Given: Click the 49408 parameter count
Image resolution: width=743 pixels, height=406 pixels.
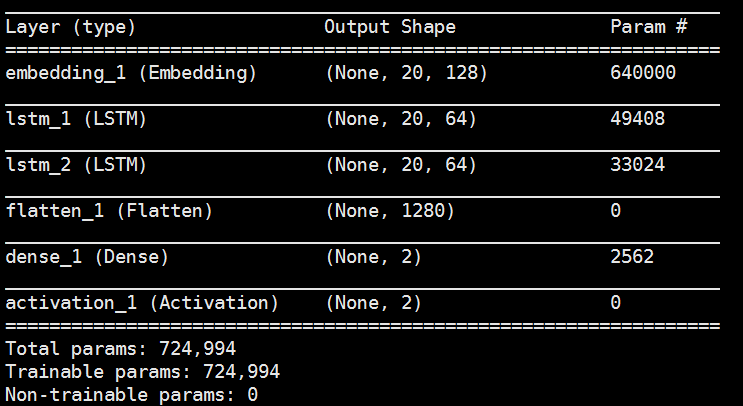Looking at the screenshot, I should [637, 119].
